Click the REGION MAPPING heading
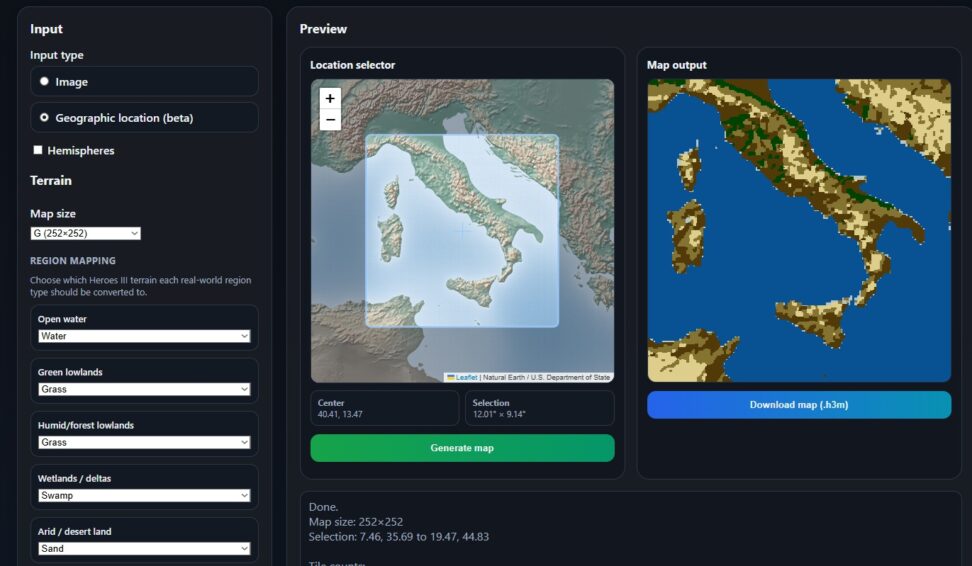This screenshot has height=566, width=972. (x=73, y=261)
